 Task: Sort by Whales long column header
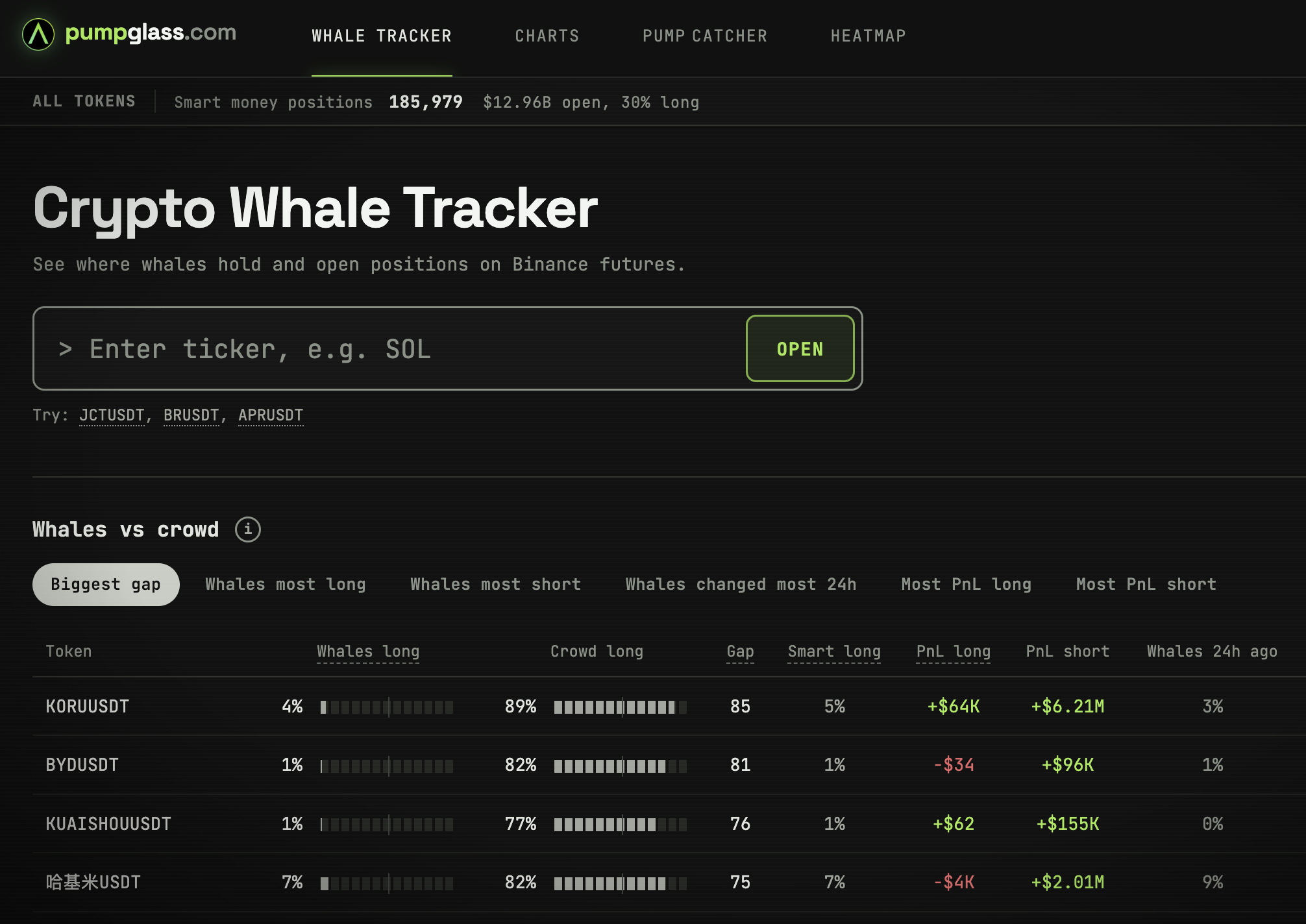click(368, 651)
